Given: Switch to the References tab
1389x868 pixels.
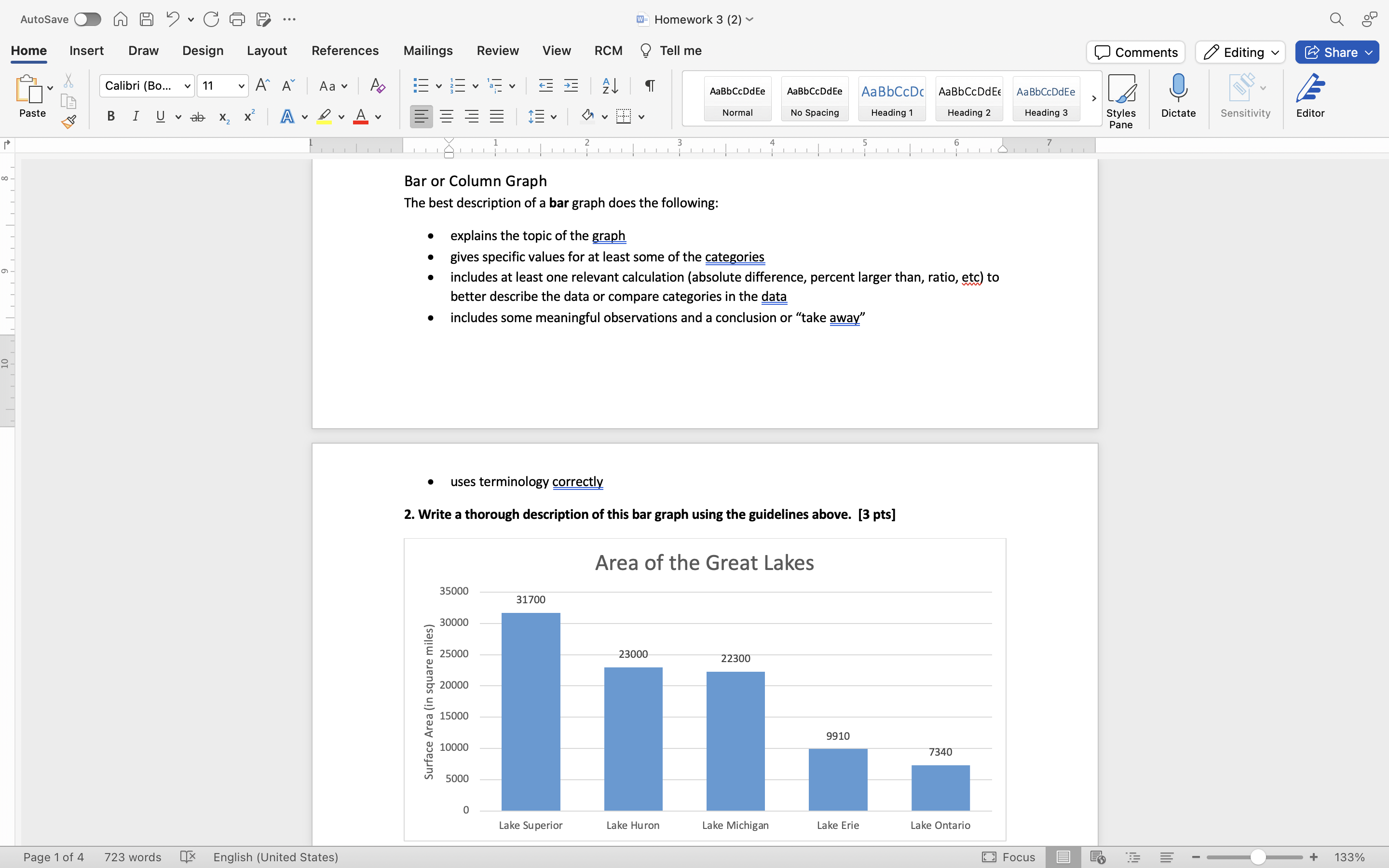Looking at the screenshot, I should point(344,51).
